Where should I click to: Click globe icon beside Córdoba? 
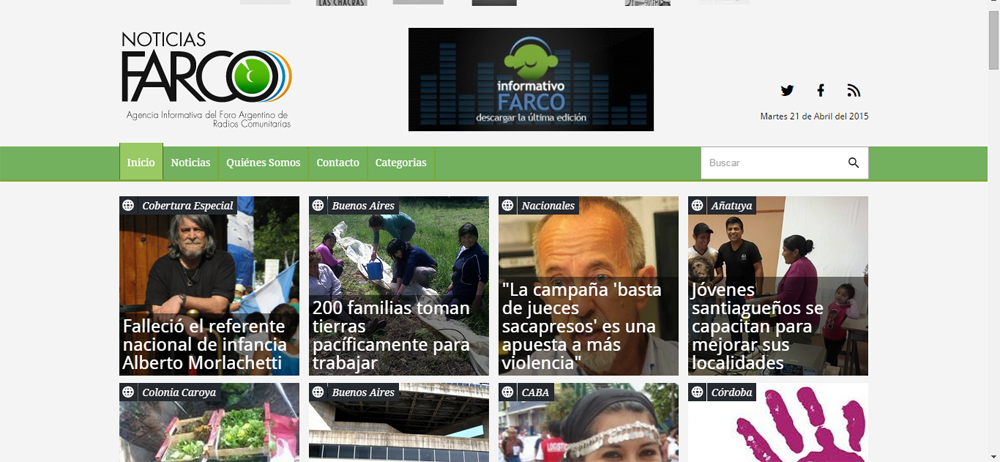[x=697, y=392]
